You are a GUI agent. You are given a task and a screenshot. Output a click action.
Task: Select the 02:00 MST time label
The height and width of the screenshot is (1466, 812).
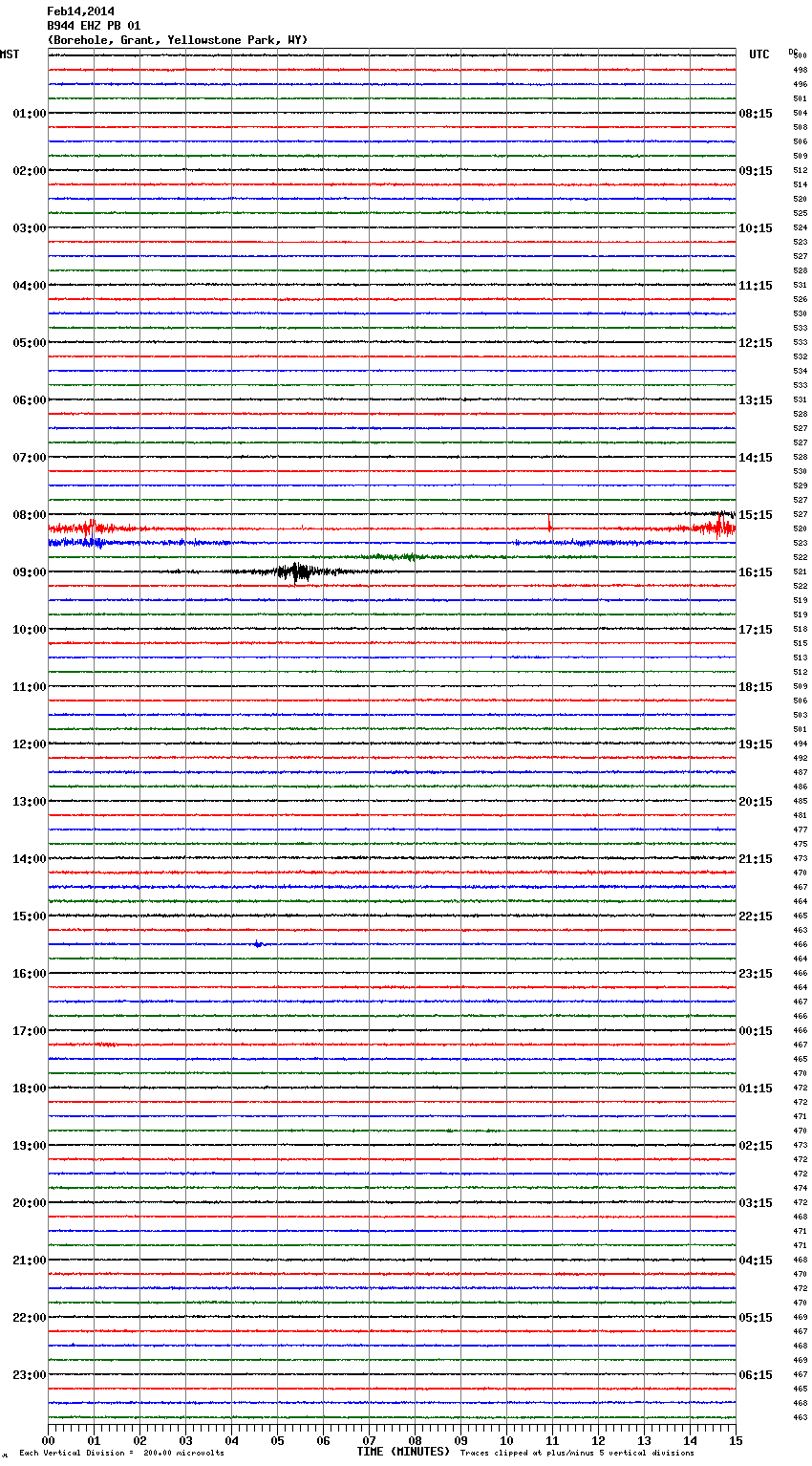pos(30,171)
